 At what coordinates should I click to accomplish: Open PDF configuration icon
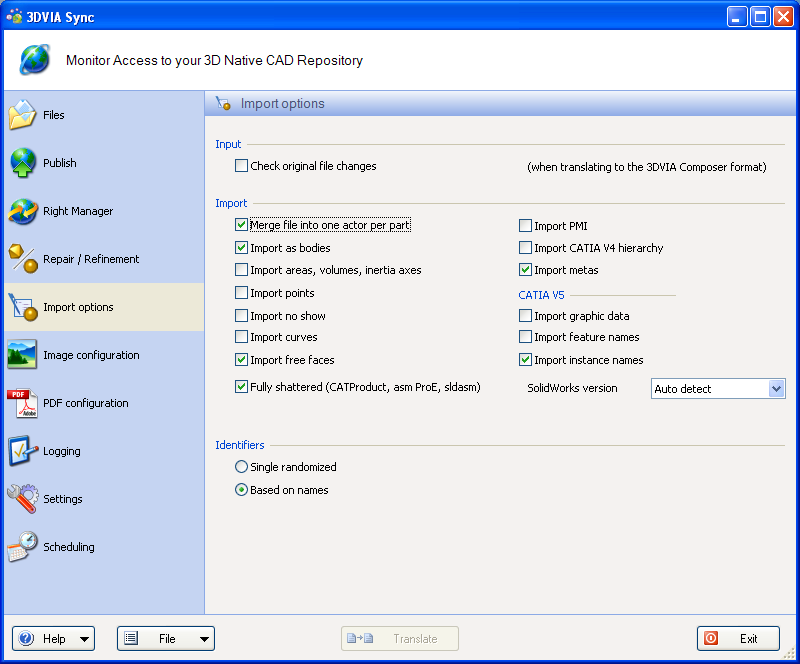click(x=22, y=403)
